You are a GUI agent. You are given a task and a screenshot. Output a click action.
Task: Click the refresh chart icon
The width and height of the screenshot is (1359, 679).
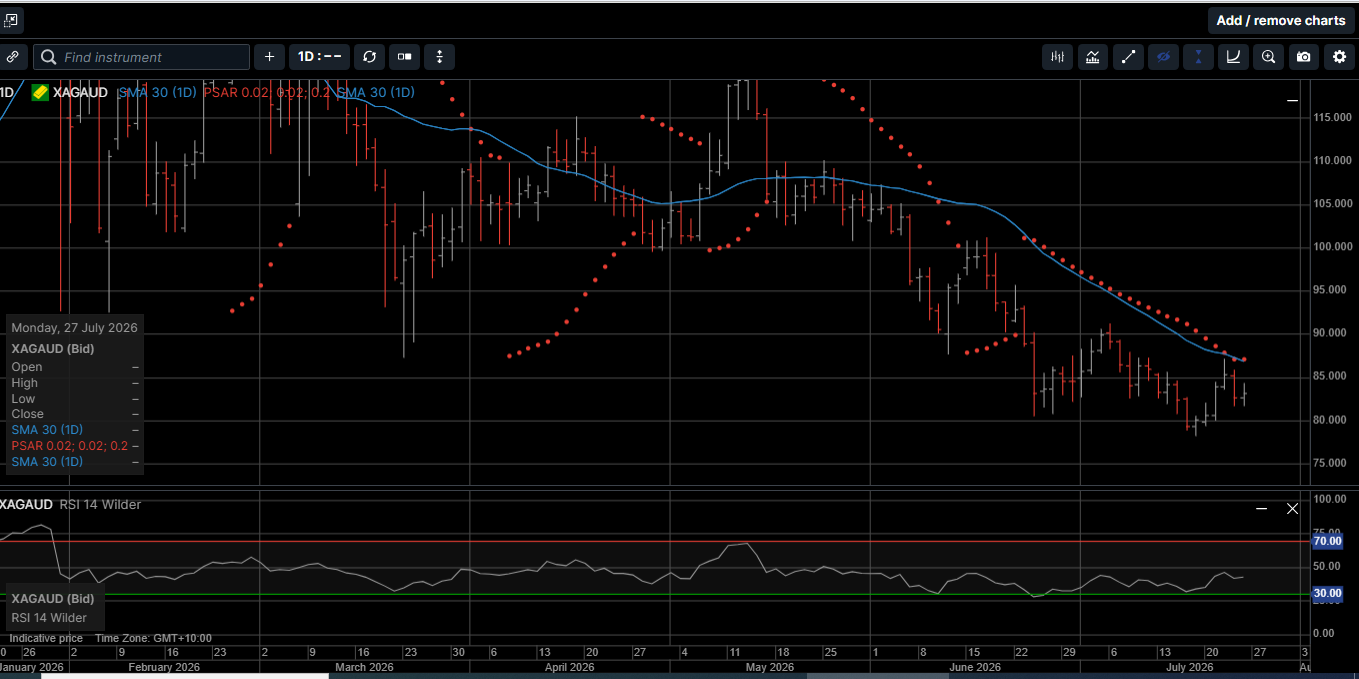tap(370, 57)
